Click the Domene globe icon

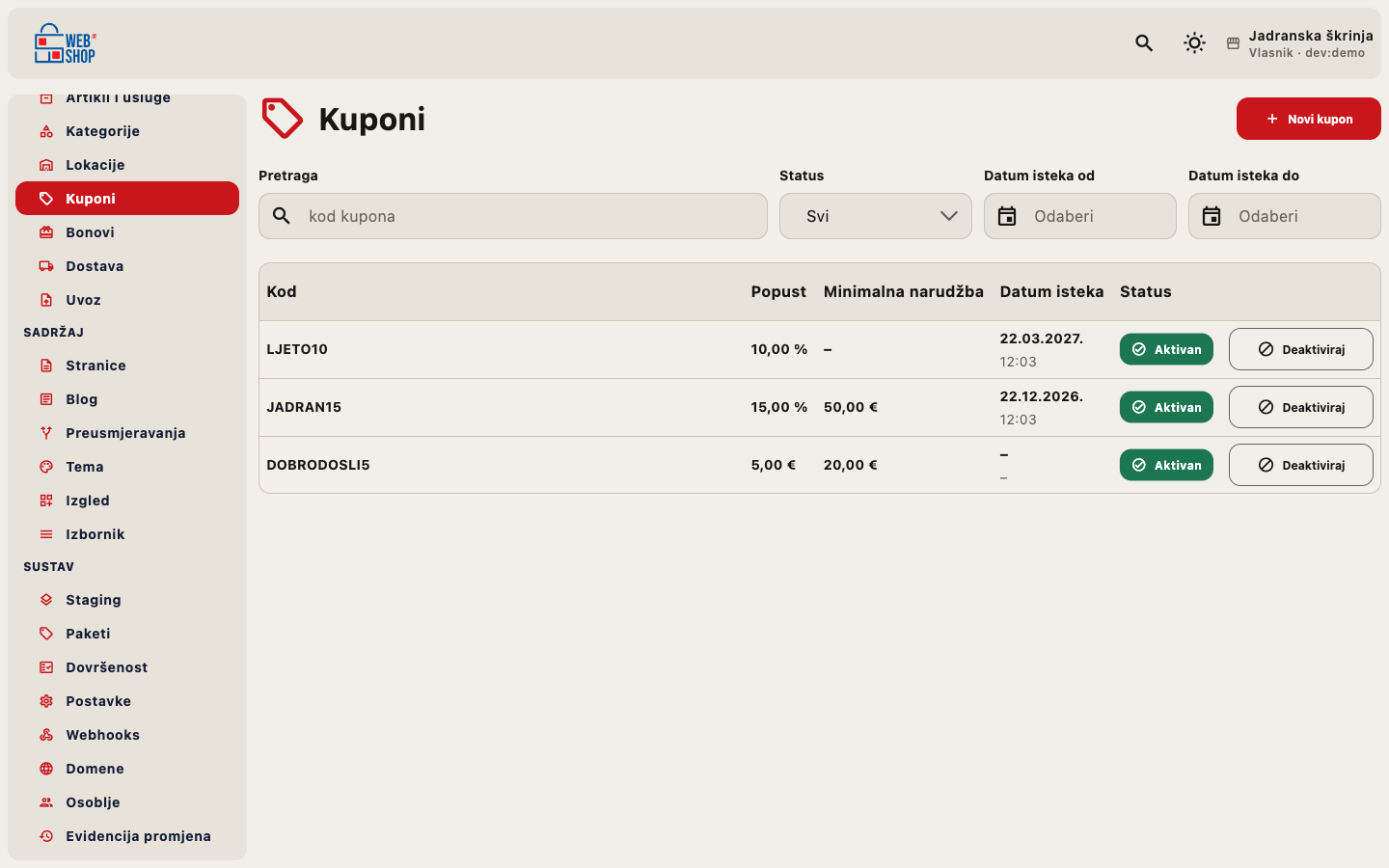point(46,769)
